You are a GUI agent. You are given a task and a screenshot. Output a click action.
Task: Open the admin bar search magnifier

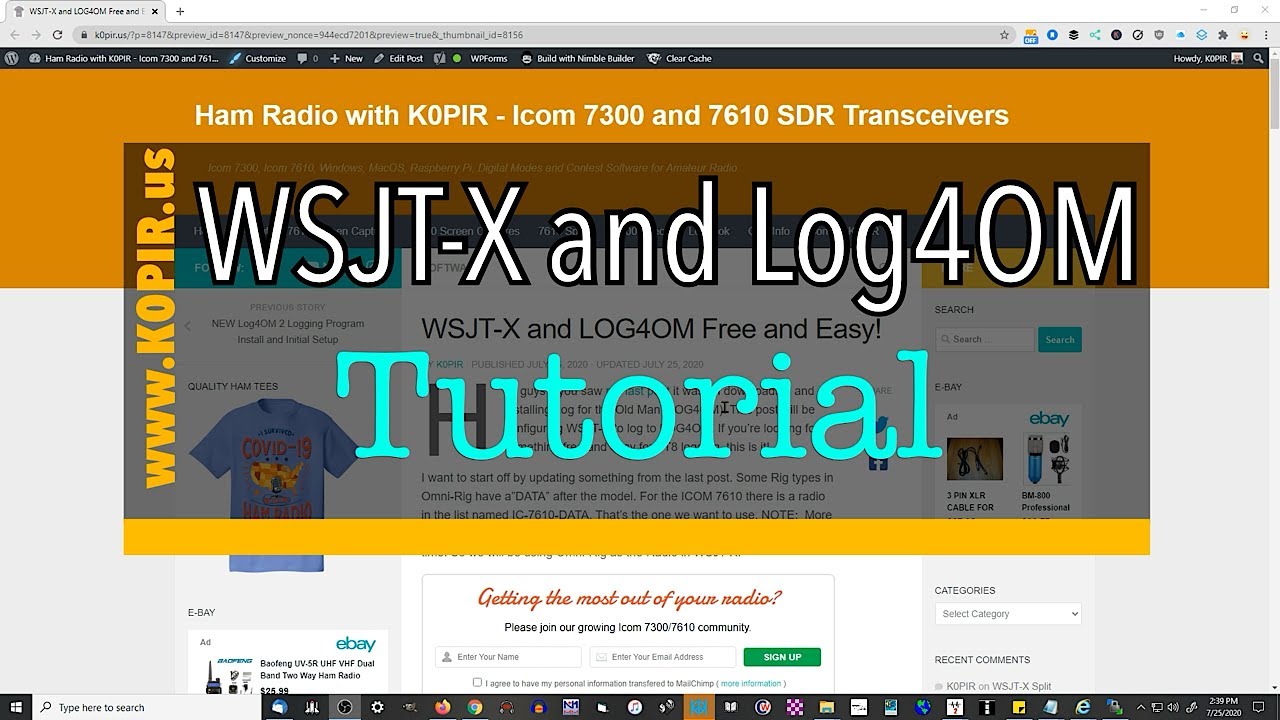pos(1259,59)
